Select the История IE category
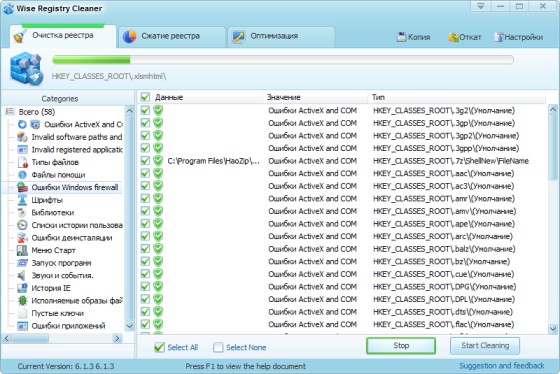560x374 pixels. pos(51,288)
